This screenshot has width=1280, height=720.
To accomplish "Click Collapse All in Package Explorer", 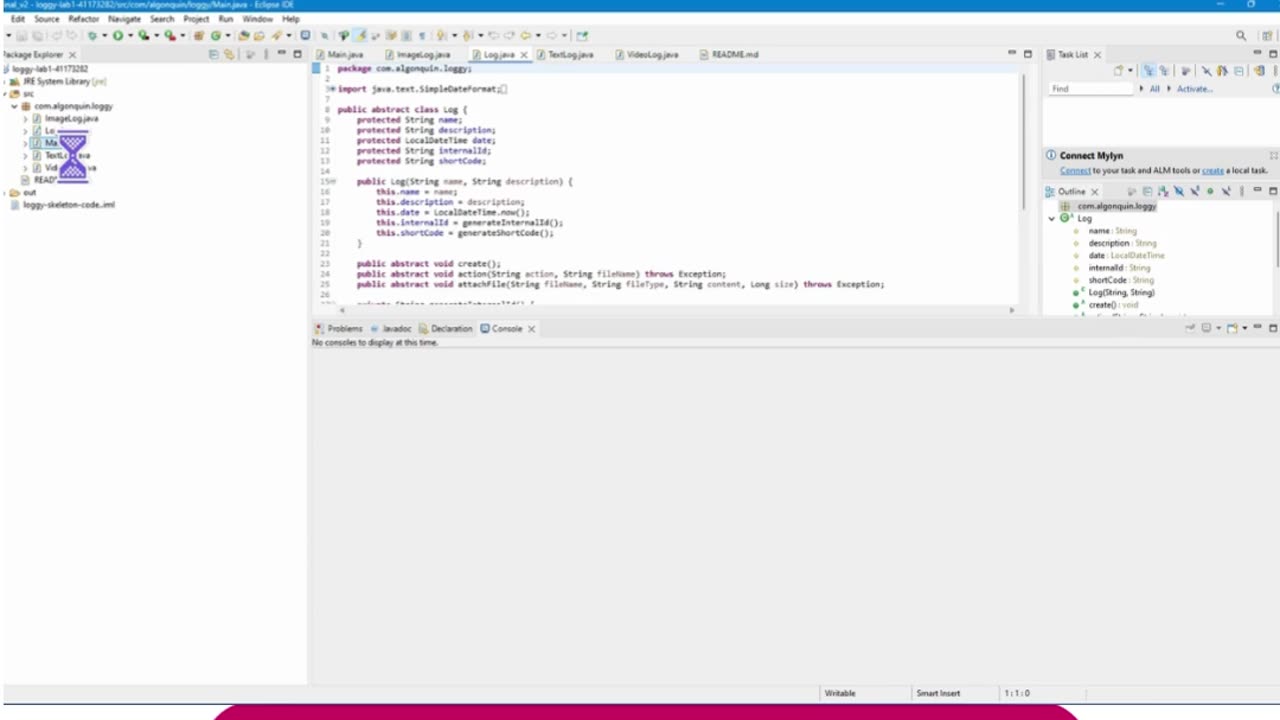I will coord(214,54).
